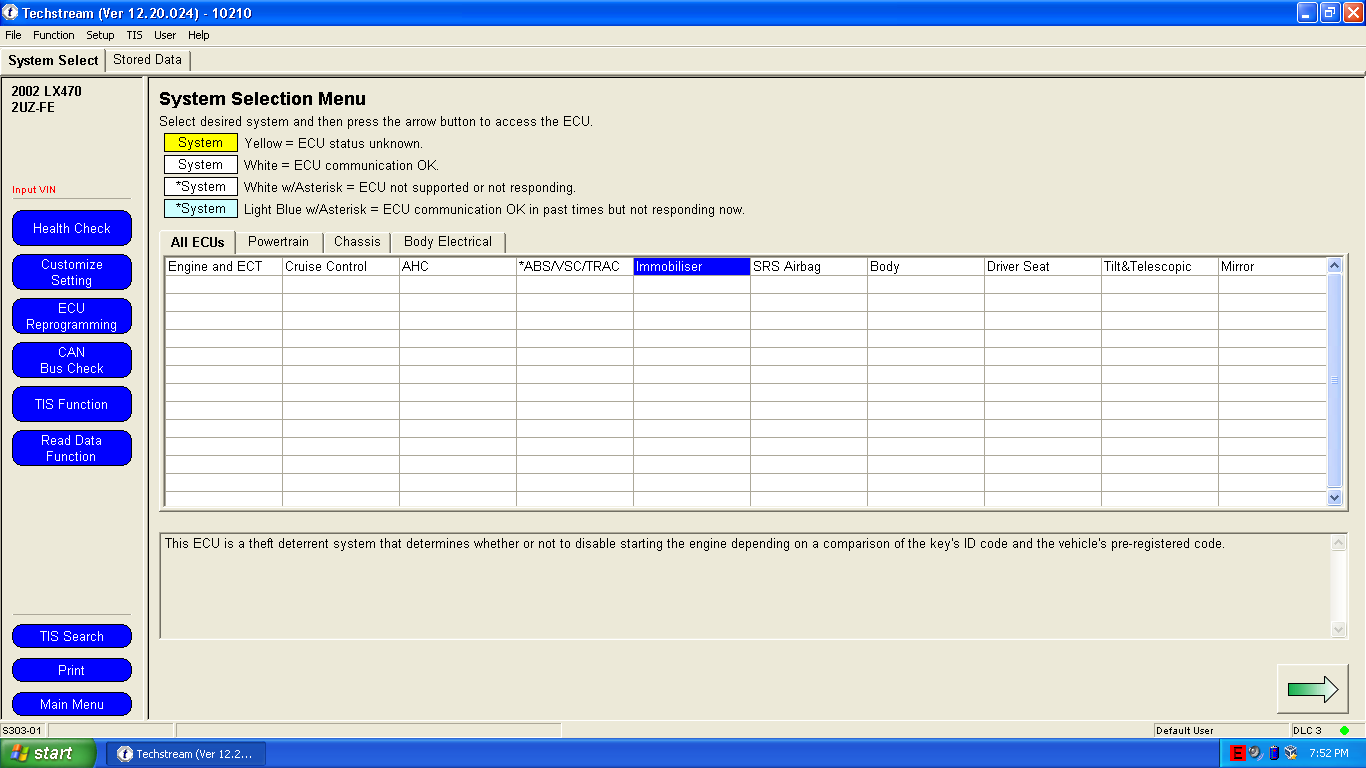Click the TIS Search button
1366x768 pixels.
tap(72, 637)
